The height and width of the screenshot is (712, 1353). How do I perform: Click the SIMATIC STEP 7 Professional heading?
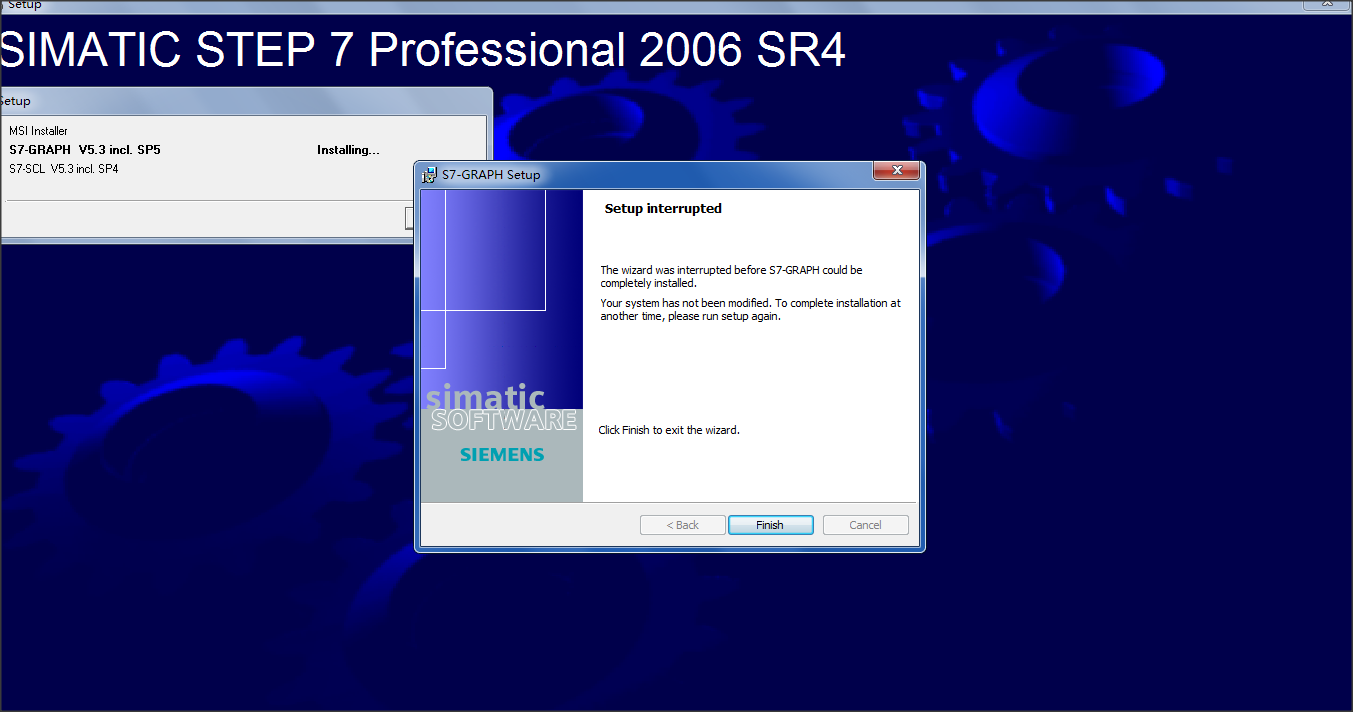coord(422,51)
